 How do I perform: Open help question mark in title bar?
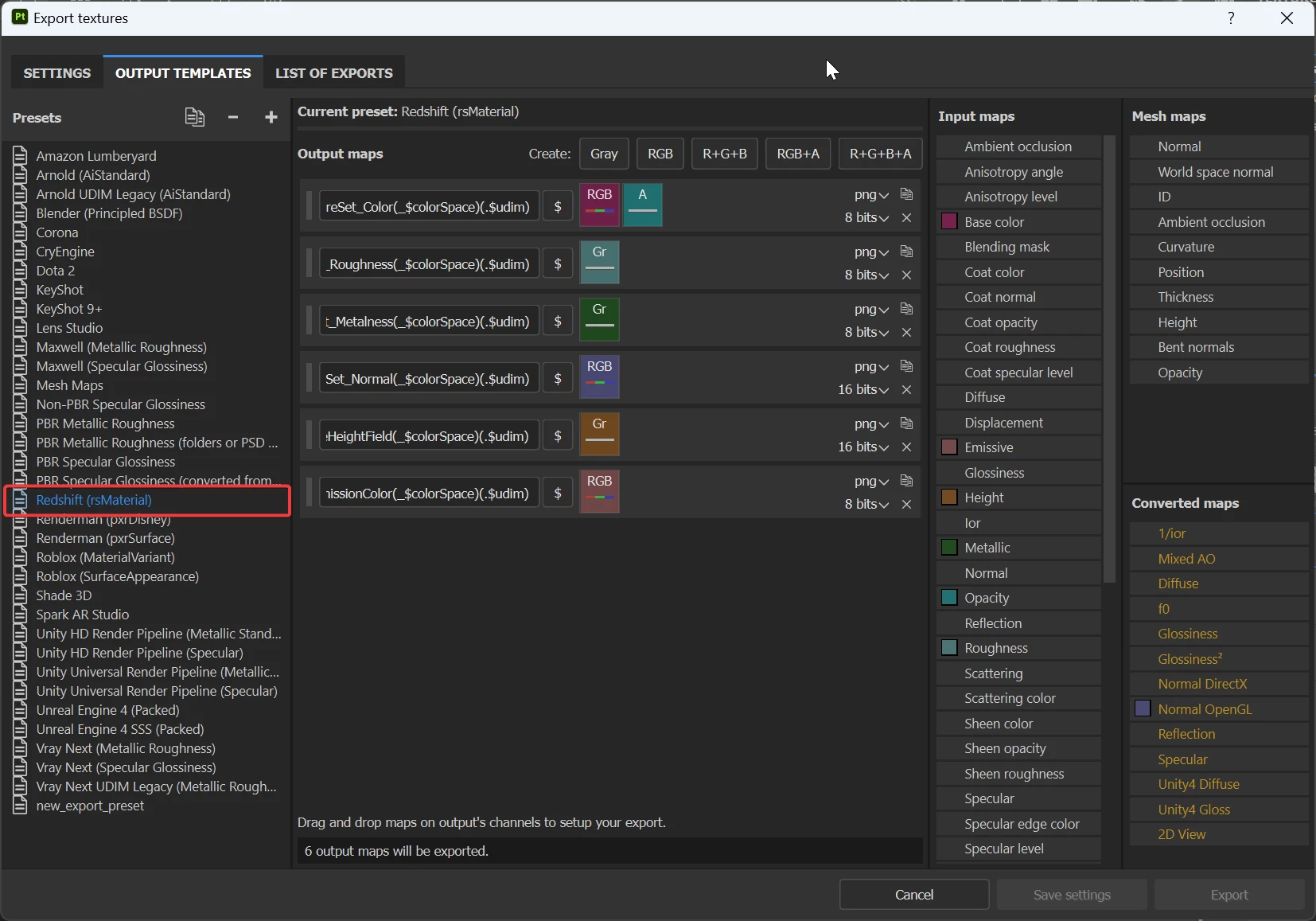click(1231, 18)
